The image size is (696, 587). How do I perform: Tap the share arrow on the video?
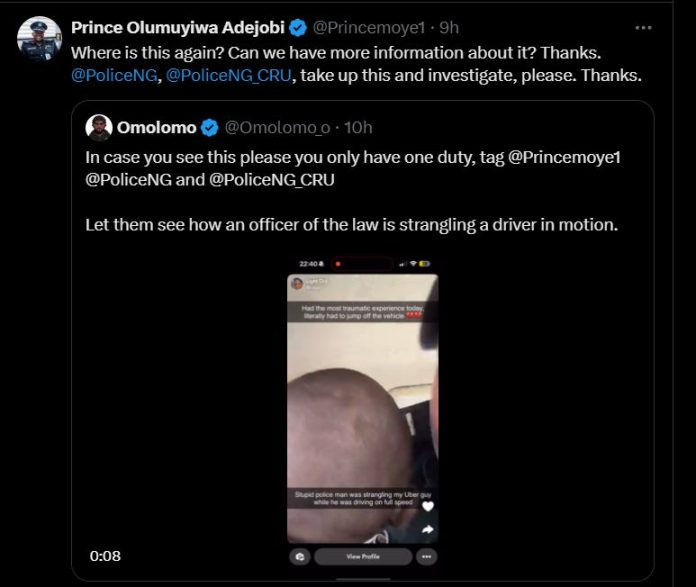click(428, 530)
